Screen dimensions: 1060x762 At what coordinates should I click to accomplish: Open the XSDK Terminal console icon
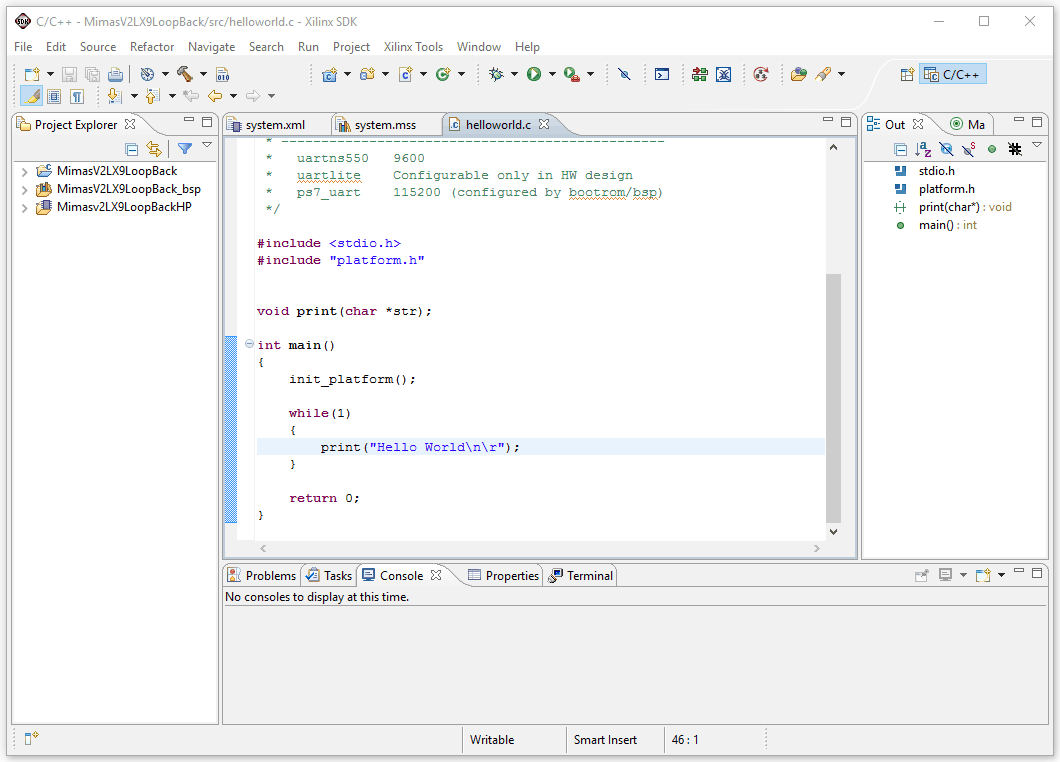click(661, 74)
